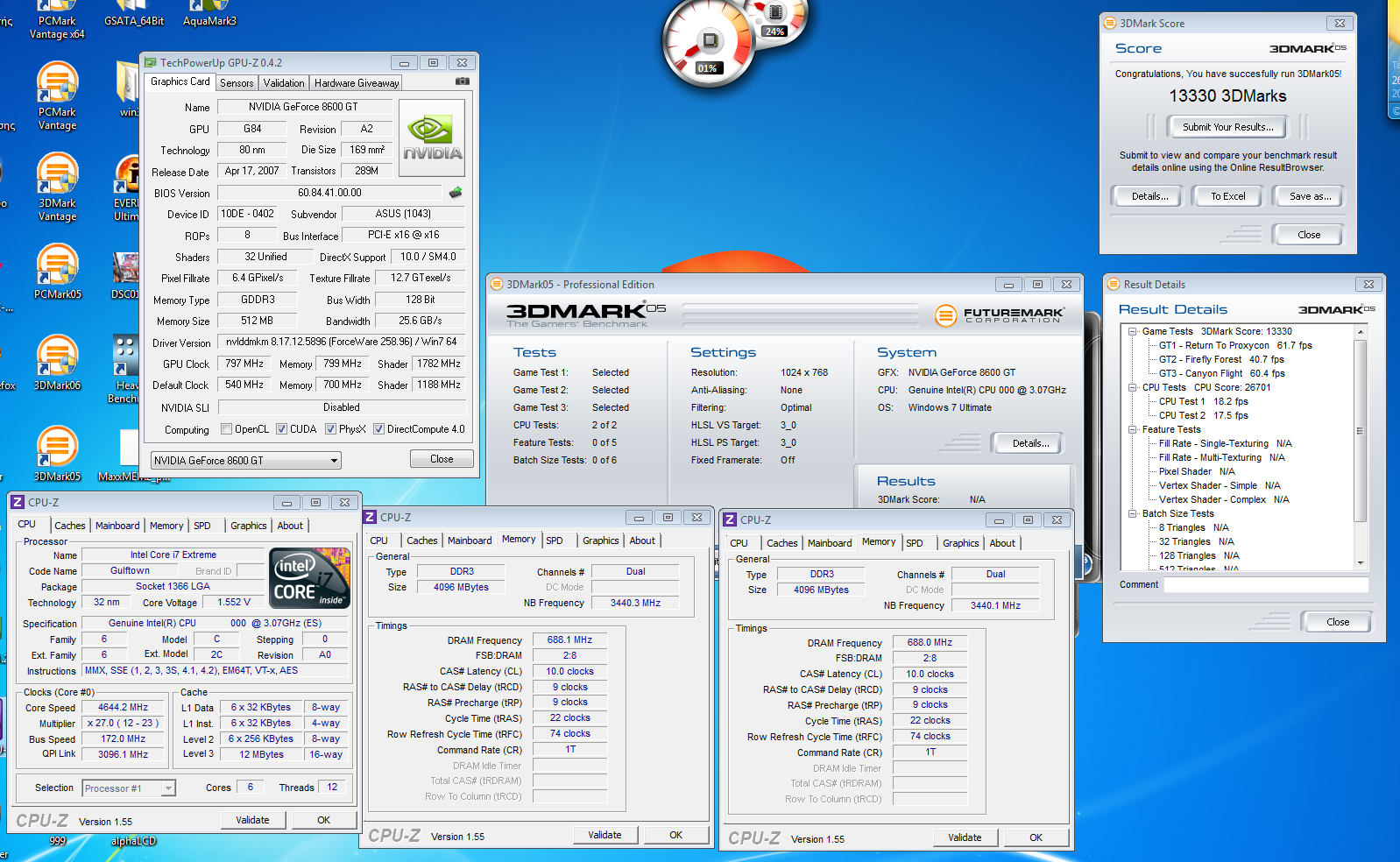Click the BIOS save icon in GPU-Z
This screenshot has height=862, width=1400.
[456, 193]
